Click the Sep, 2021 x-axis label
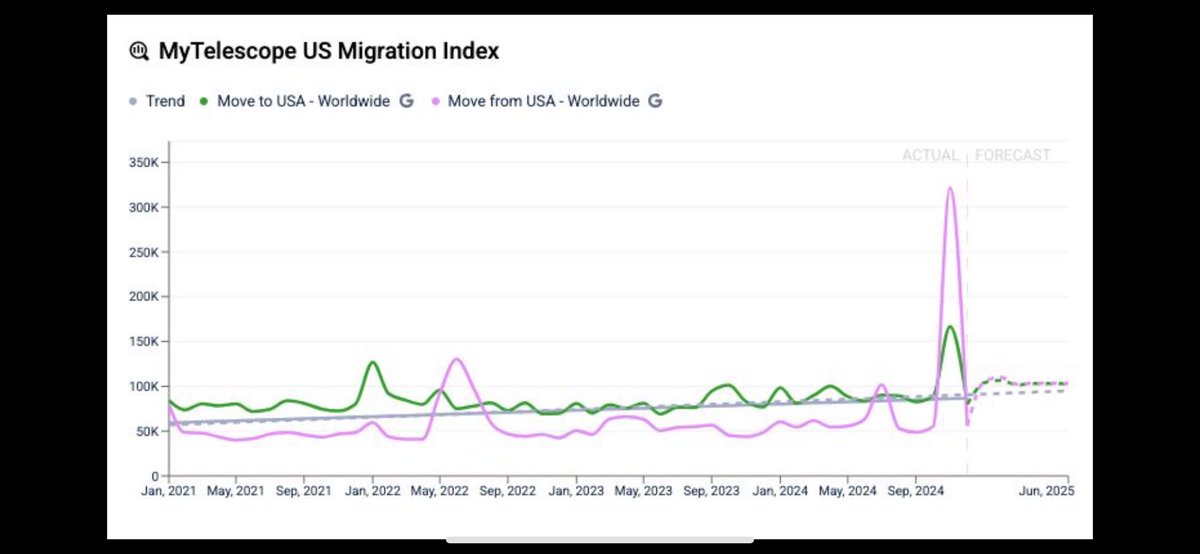This screenshot has height=554, width=1200. point(304,492)
